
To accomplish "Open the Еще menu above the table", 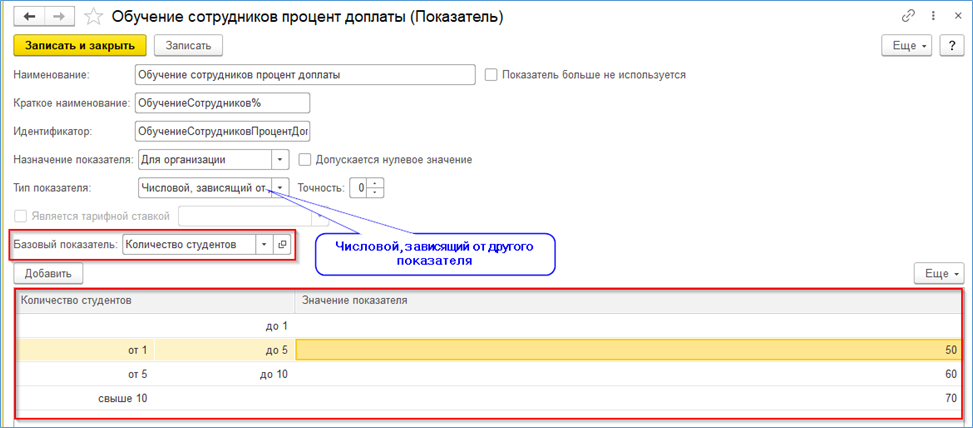I will point(939,273).
